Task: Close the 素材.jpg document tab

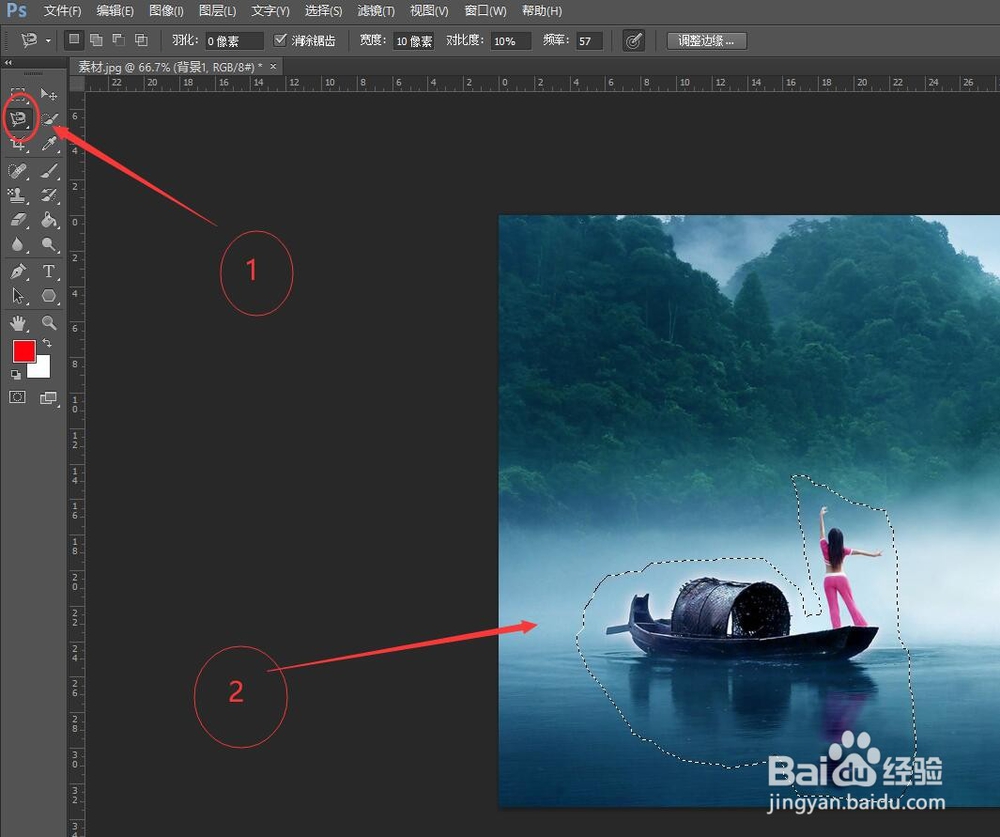Action: (273, 66)
